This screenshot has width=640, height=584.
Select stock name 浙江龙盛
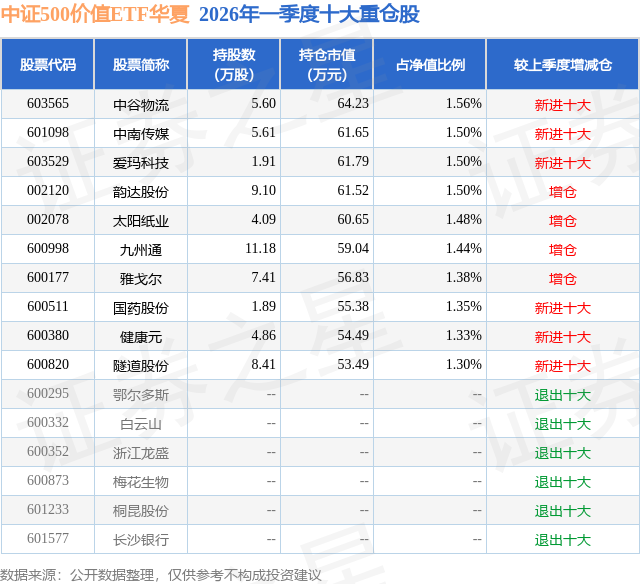pos(141,453)
